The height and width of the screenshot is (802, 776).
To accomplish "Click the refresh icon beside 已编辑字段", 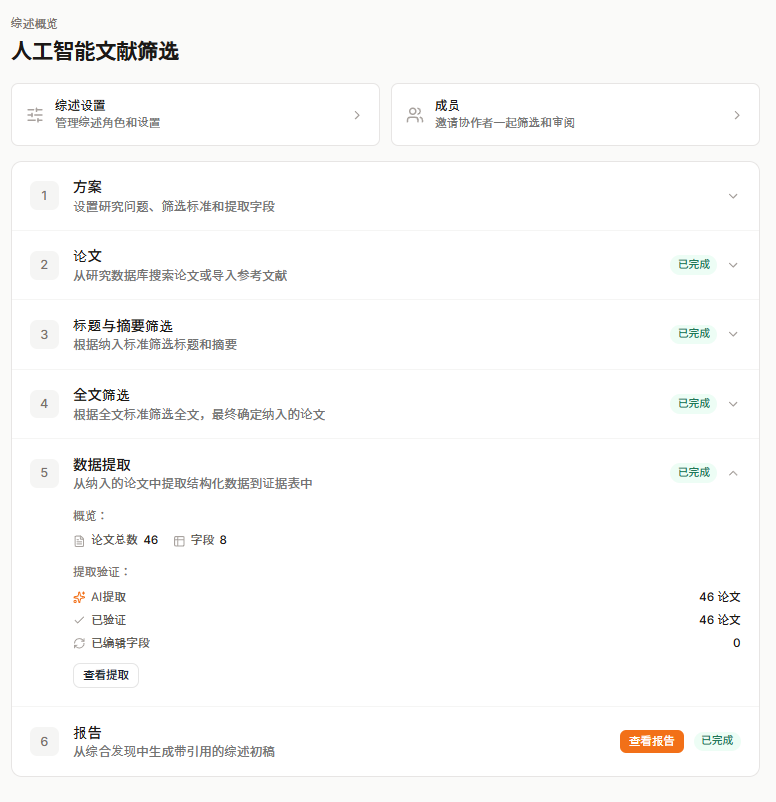I will coord(79,643).
